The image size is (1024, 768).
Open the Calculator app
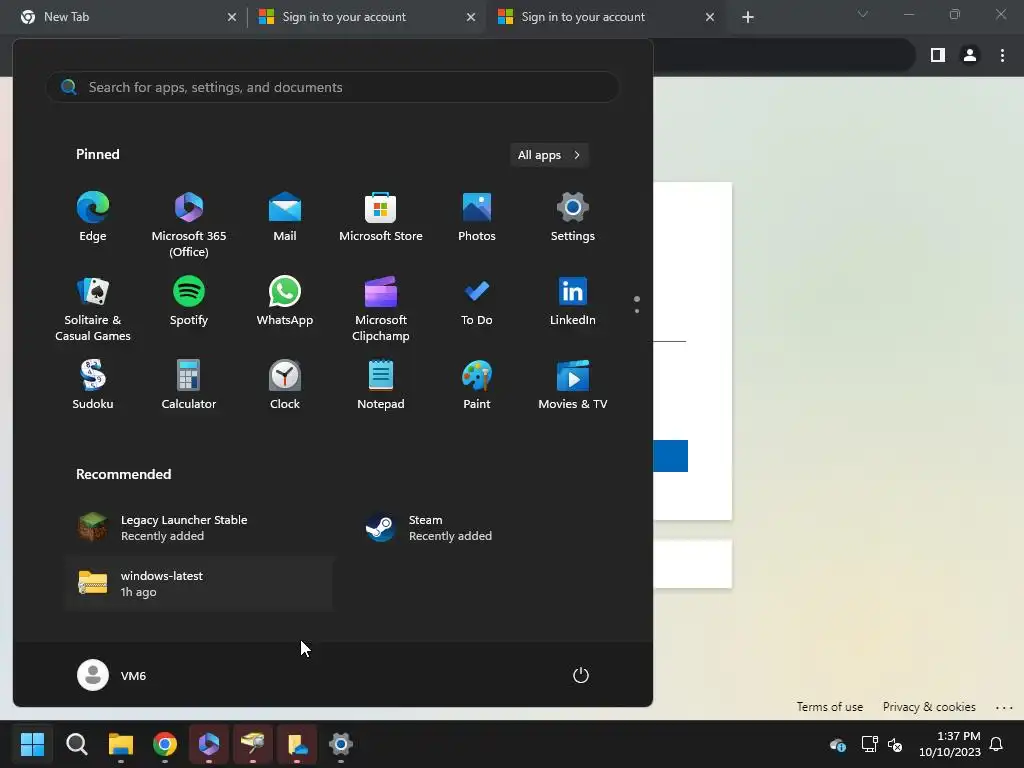189,385
